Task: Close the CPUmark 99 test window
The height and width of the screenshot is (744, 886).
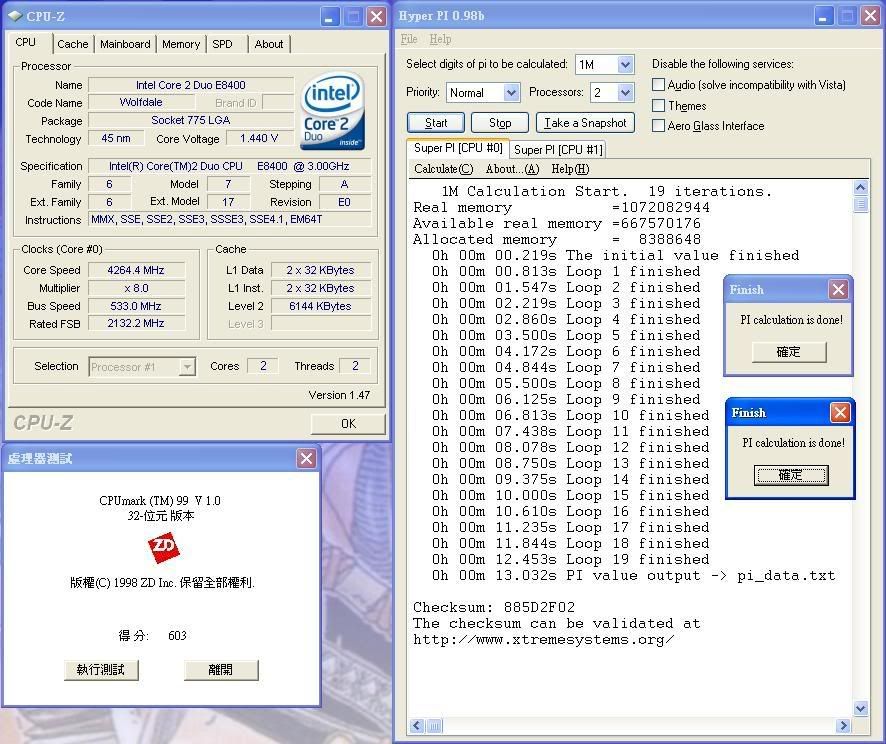Action: (x=306, y=458)
